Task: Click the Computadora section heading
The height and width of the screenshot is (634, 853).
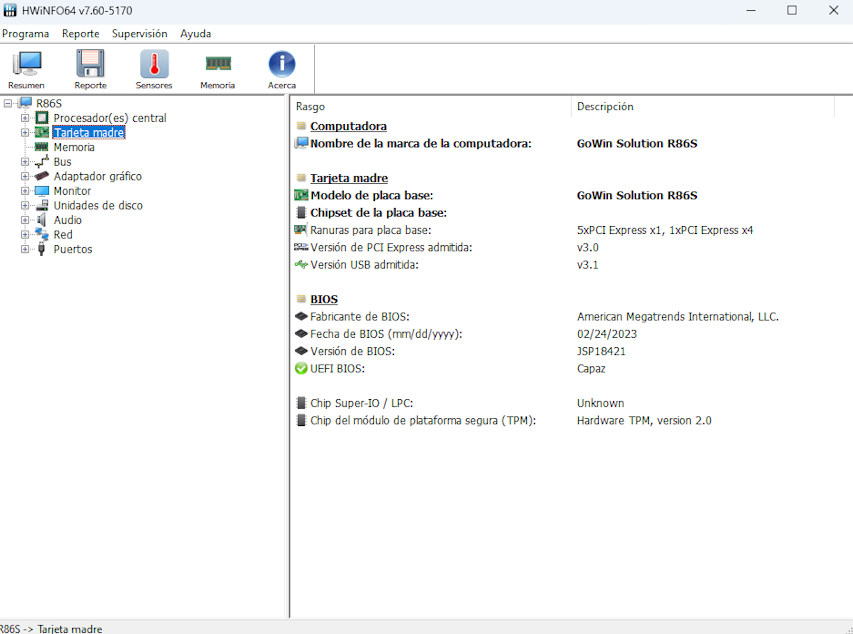Action: [x=348, y=126]
